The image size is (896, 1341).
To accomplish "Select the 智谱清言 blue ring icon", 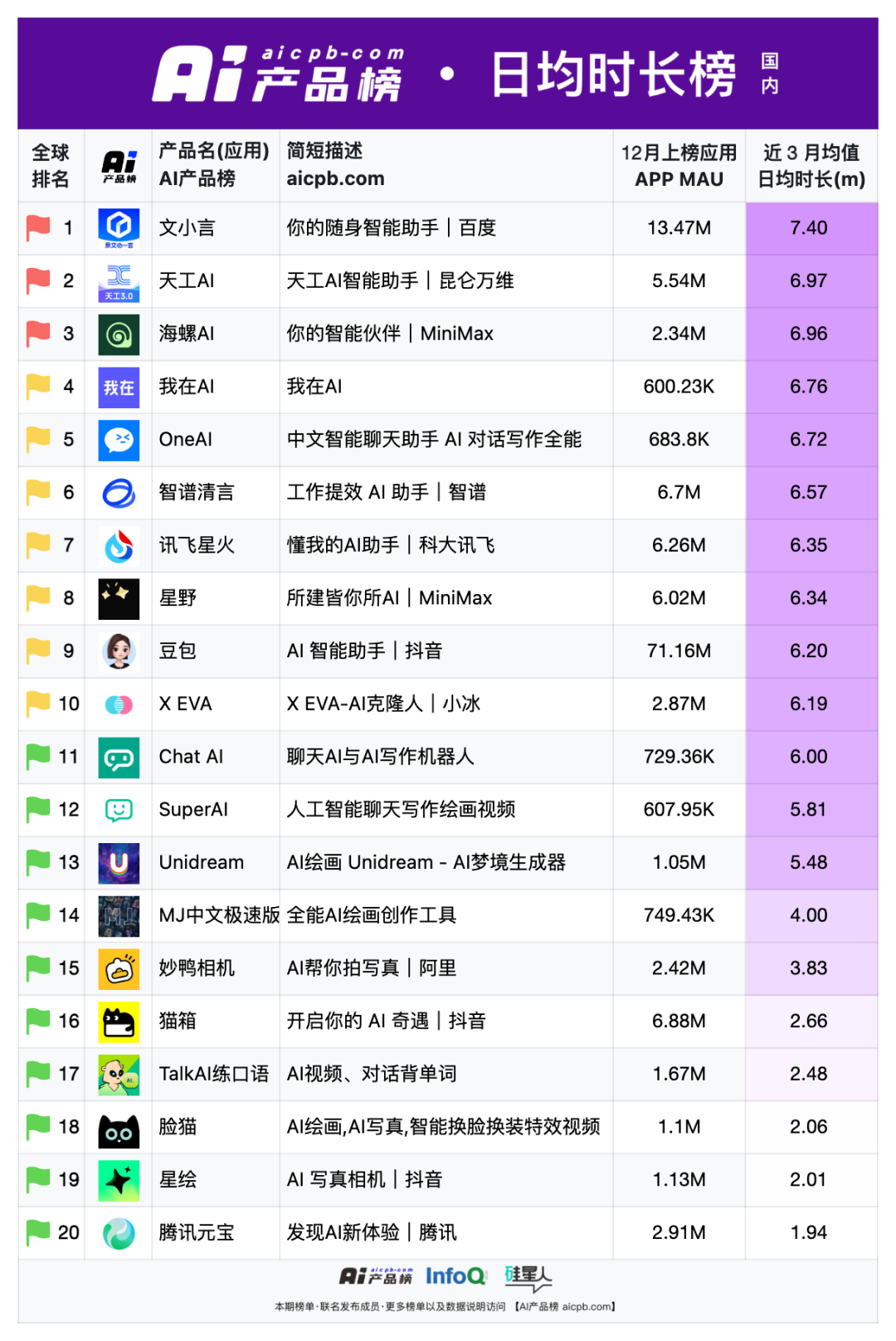I will 119,493.
